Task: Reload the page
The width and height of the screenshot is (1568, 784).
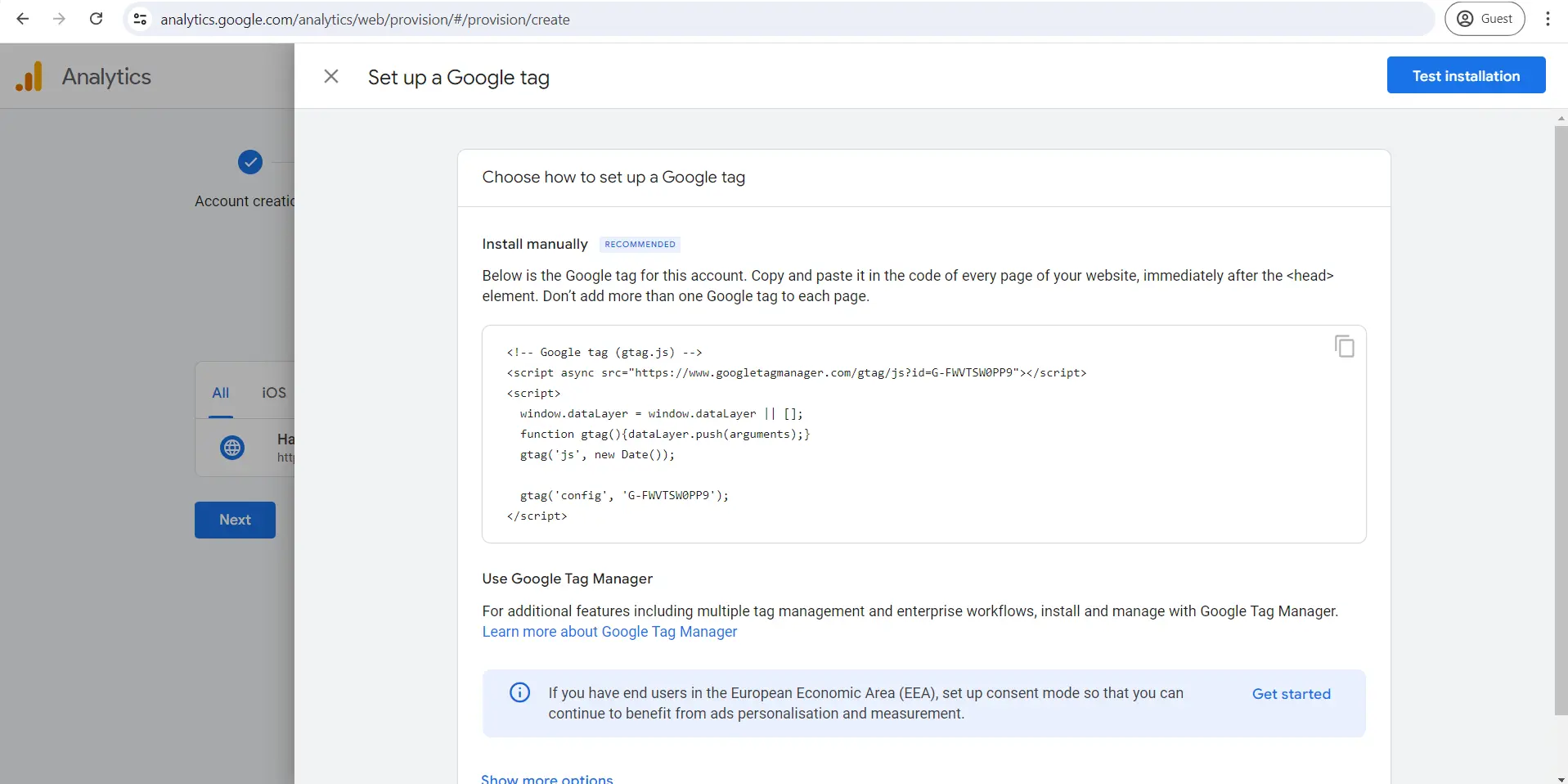Action: tap(96, 19)
